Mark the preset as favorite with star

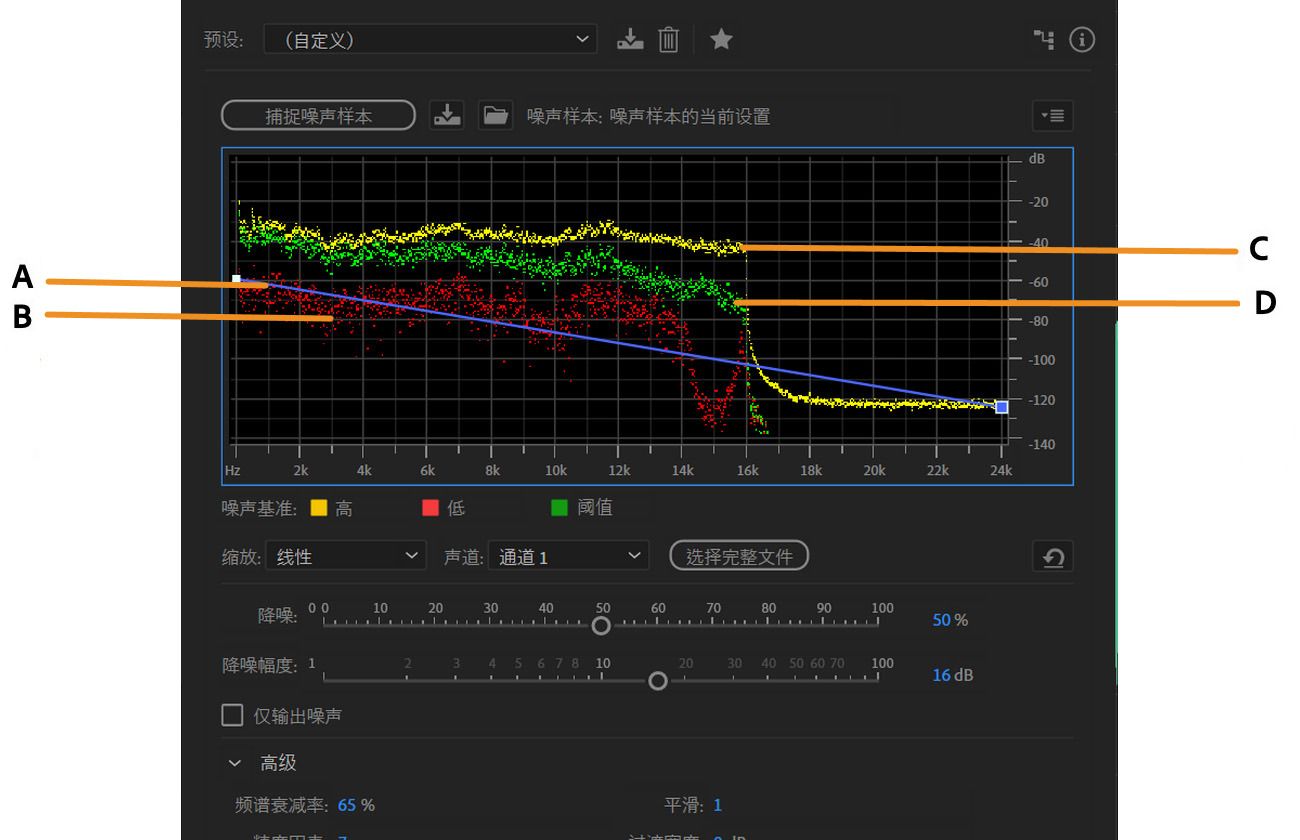[x=721, y=39]
